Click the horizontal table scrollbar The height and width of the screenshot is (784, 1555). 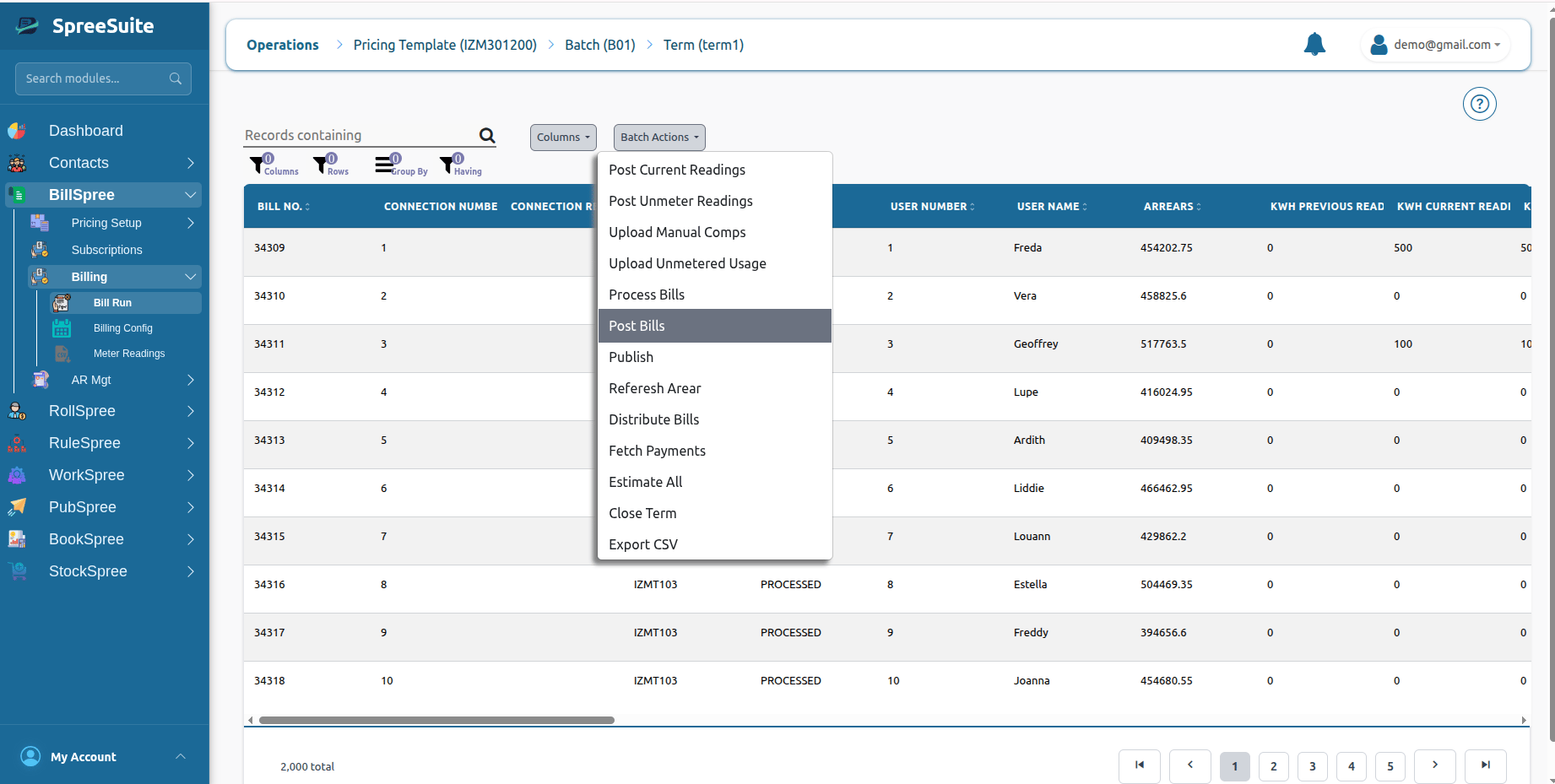pos(436,720)
